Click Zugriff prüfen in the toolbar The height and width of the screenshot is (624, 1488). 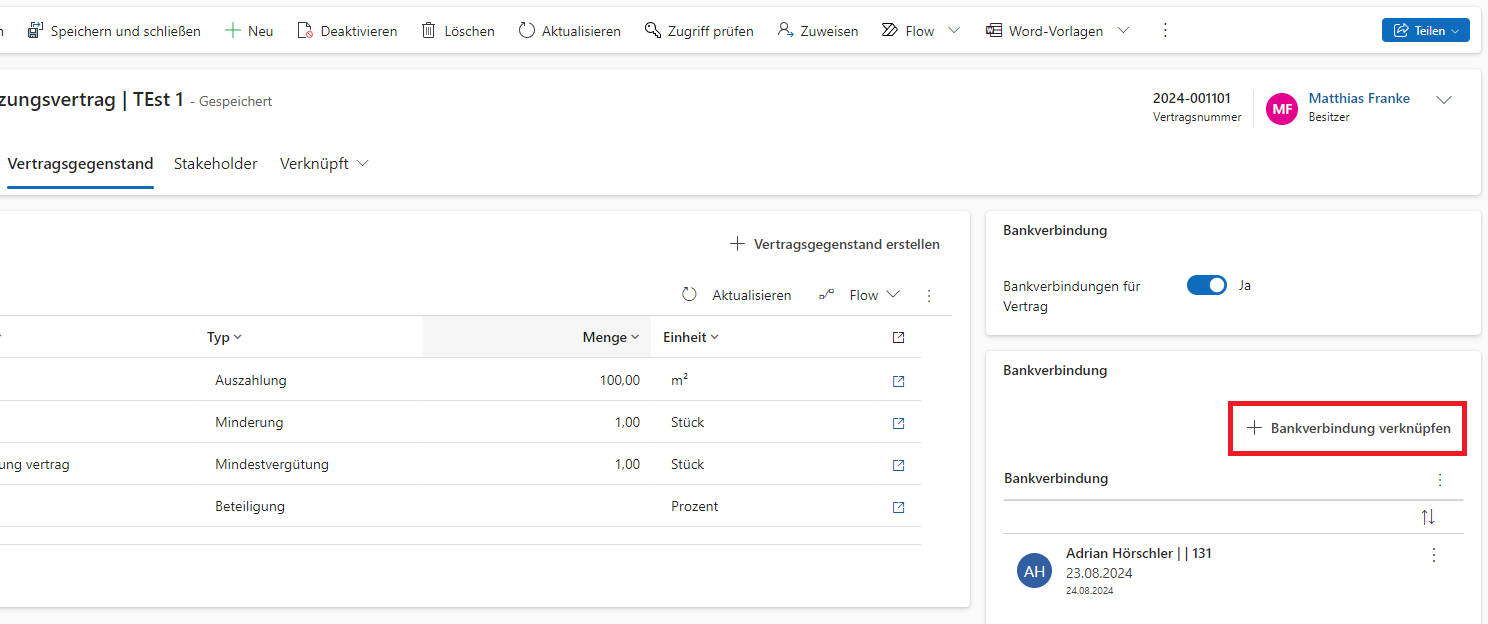point(698,31)
